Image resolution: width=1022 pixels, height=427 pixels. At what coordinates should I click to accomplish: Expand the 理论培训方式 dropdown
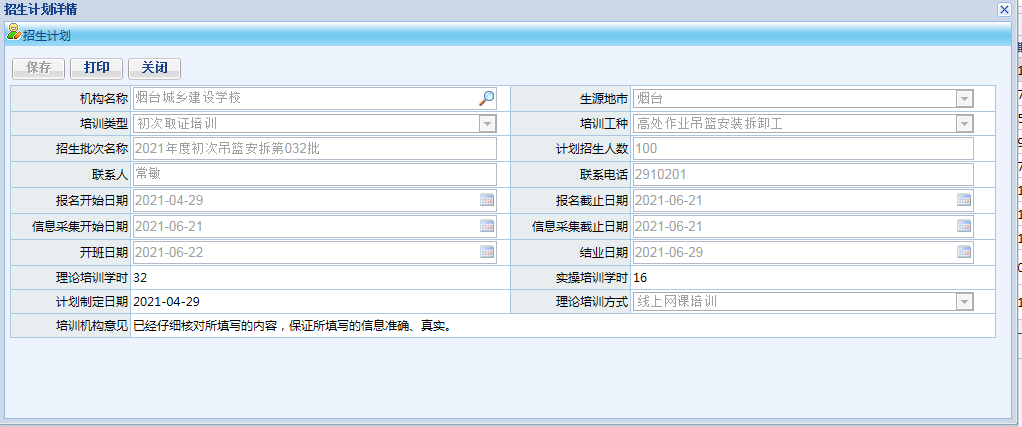964,301
